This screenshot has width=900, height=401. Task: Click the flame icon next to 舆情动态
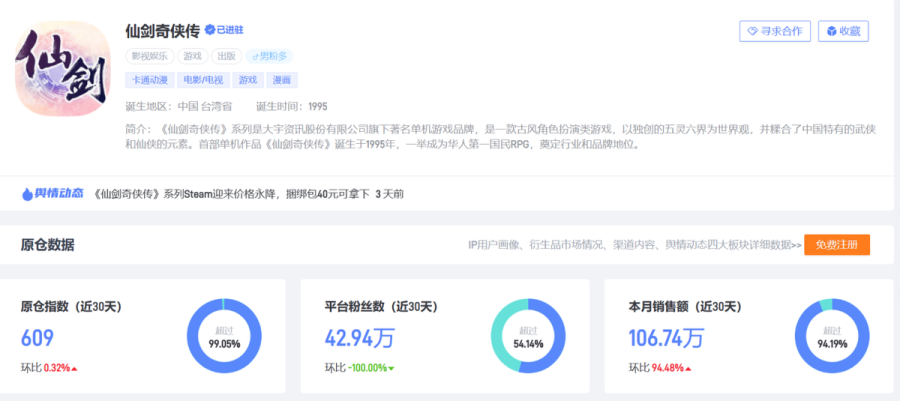(x=27, y=193)
